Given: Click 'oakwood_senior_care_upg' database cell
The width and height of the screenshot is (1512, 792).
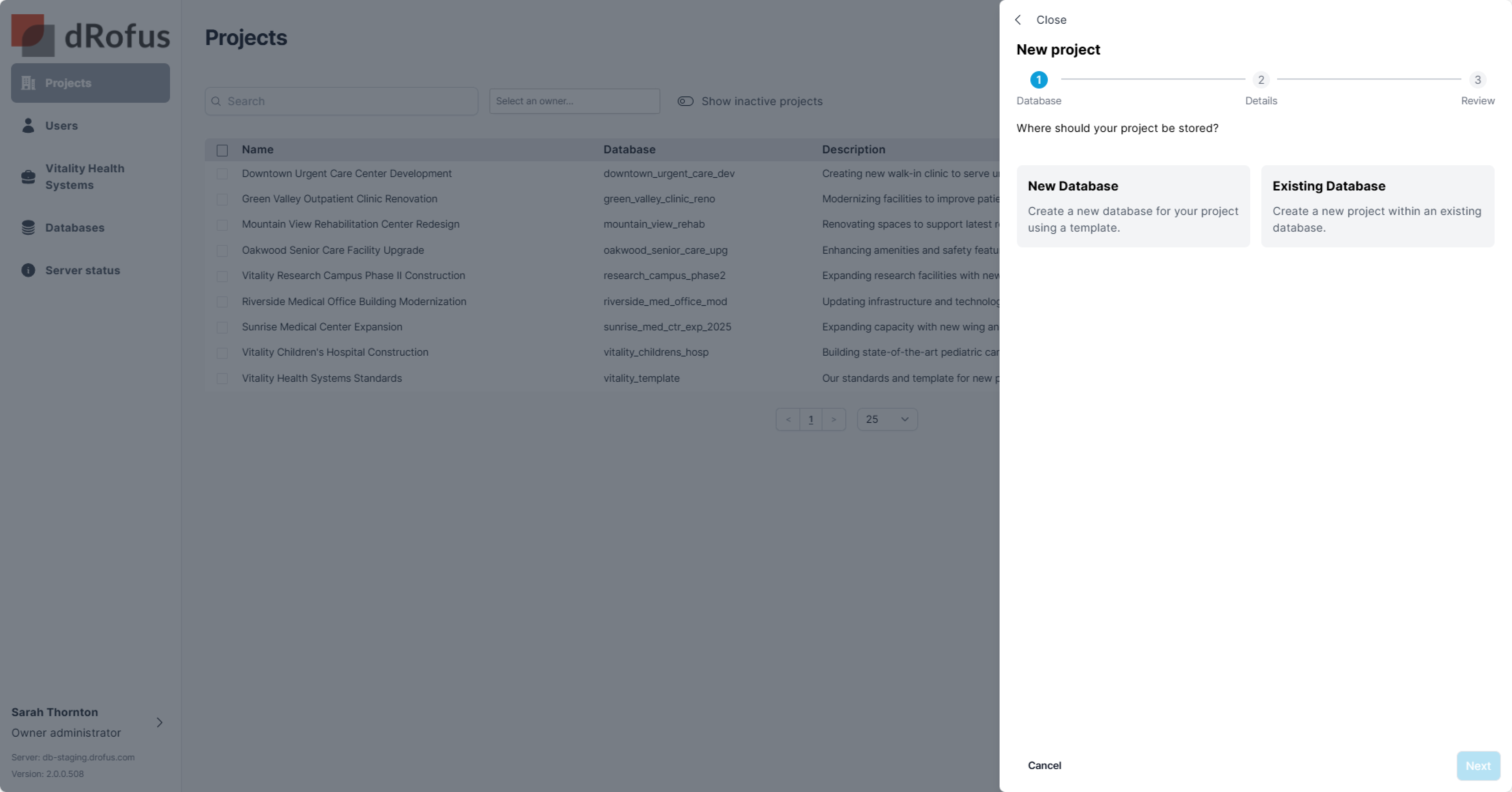Looking at the screenshot, I should pyautogui.click(x=665, y=250).
